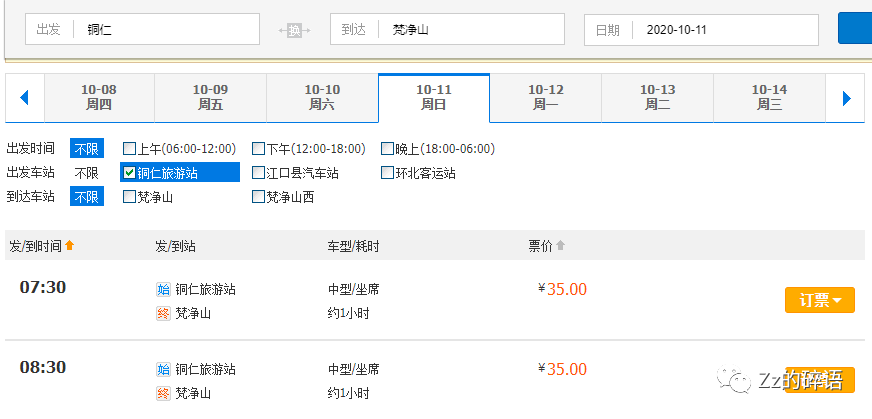872x419 pixels.
Task: Switch to the 10-12 周一 date tab
Action: click(546, 98)
